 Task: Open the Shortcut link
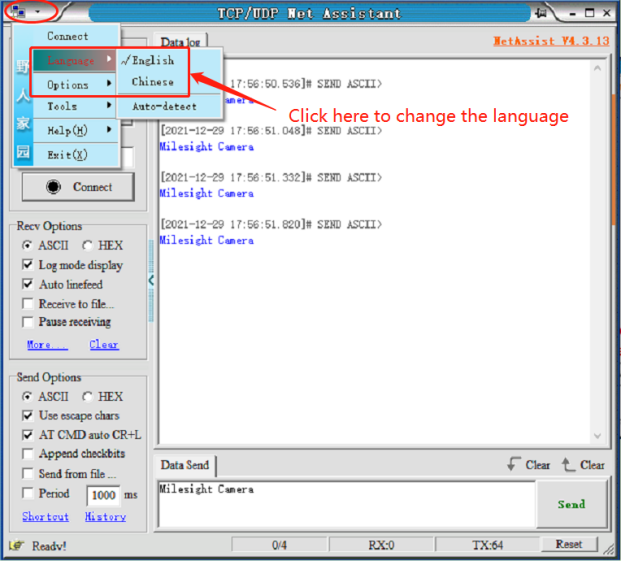click(46, 517)
